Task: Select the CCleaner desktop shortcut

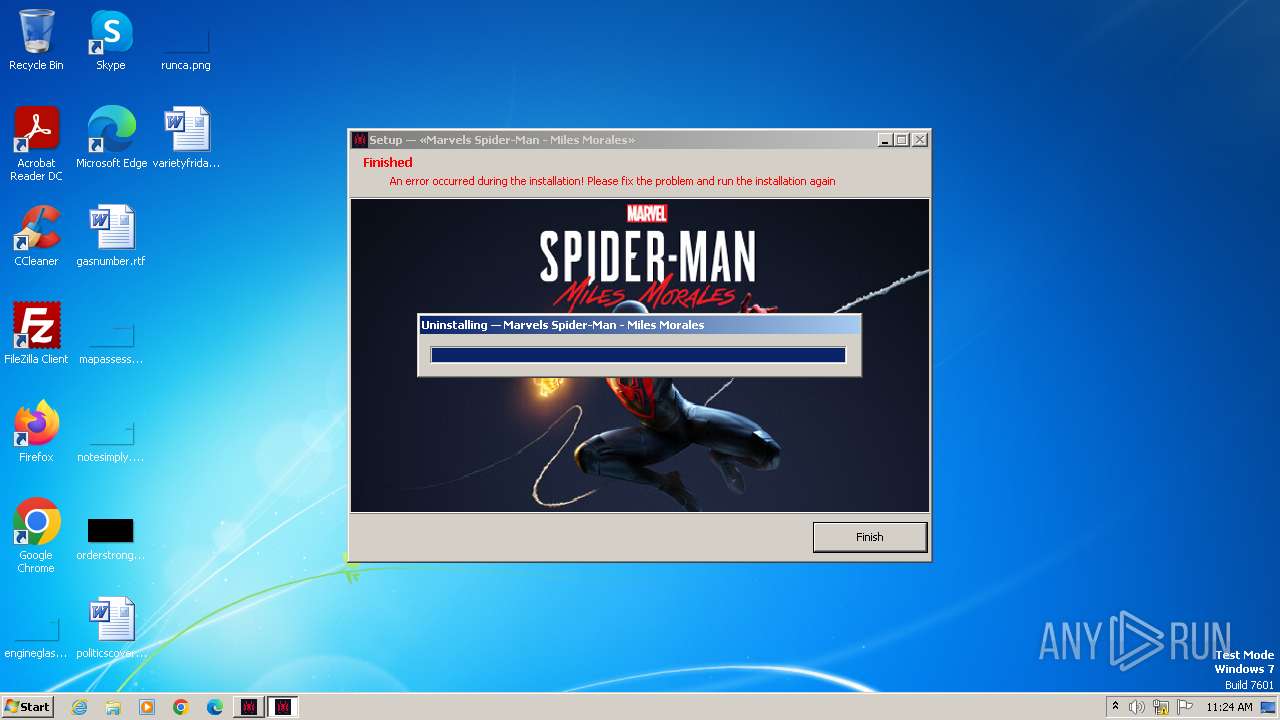Action: click(36, 236)
